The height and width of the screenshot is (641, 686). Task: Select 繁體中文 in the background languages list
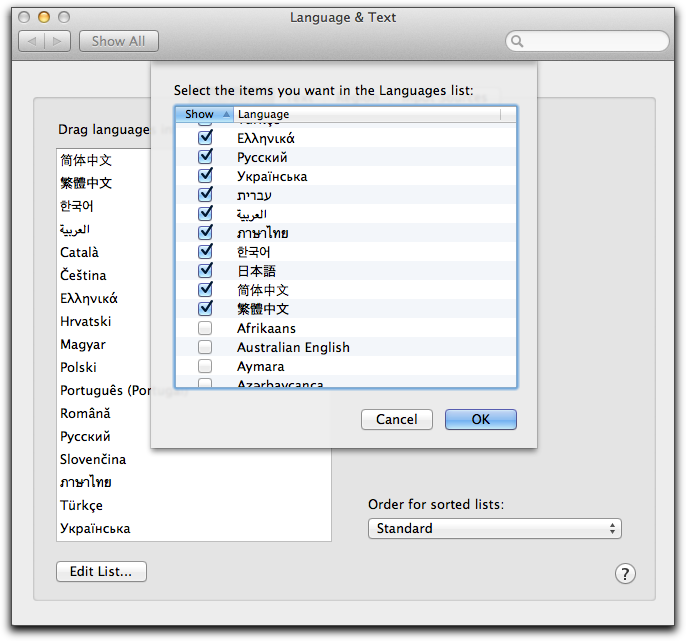point(86,183)
